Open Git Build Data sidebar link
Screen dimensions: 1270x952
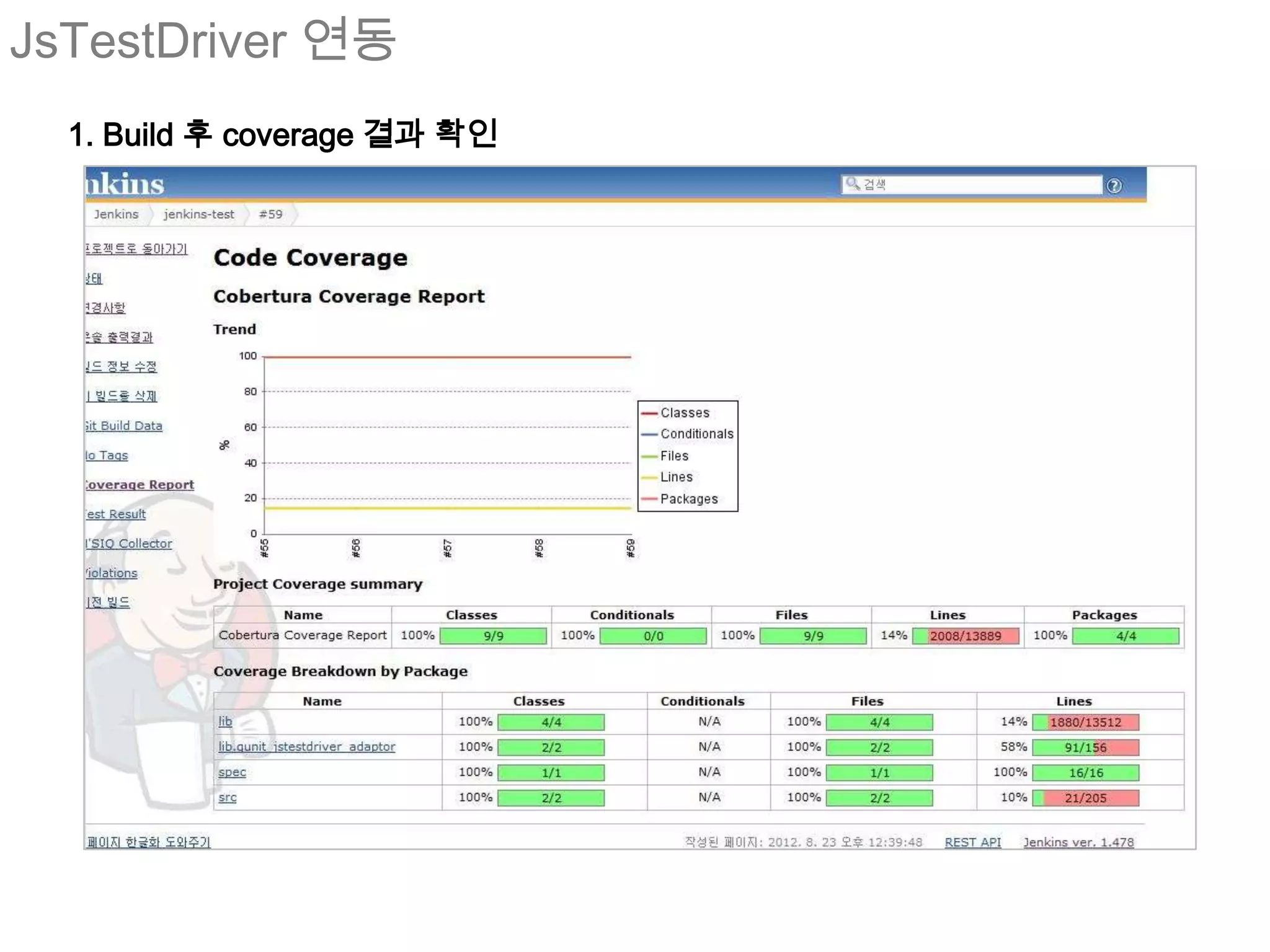(x=124, y=426)
